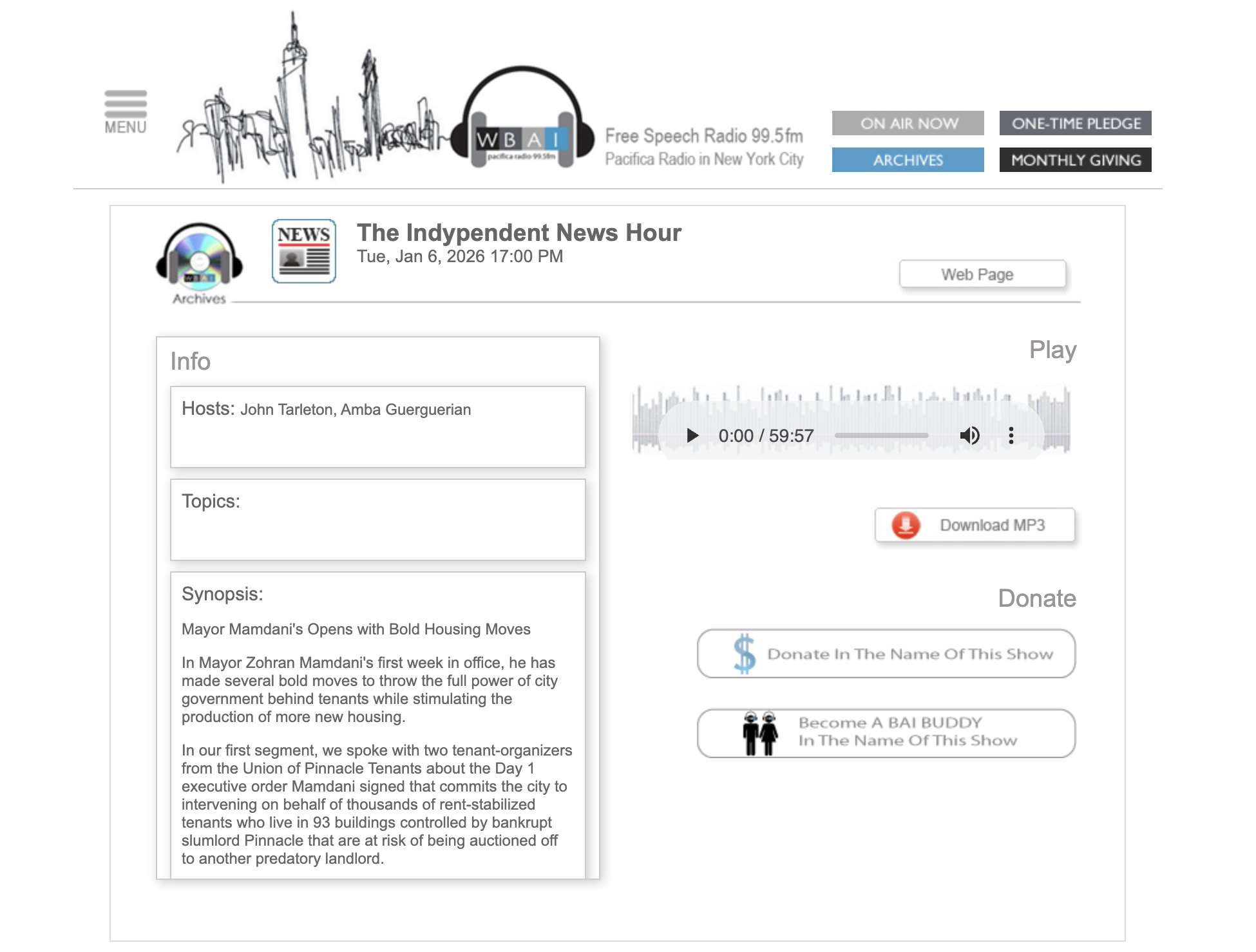Go to the ARCHIVES tab
This screenshot has width=1256, height=952.
tap(908, 160)
